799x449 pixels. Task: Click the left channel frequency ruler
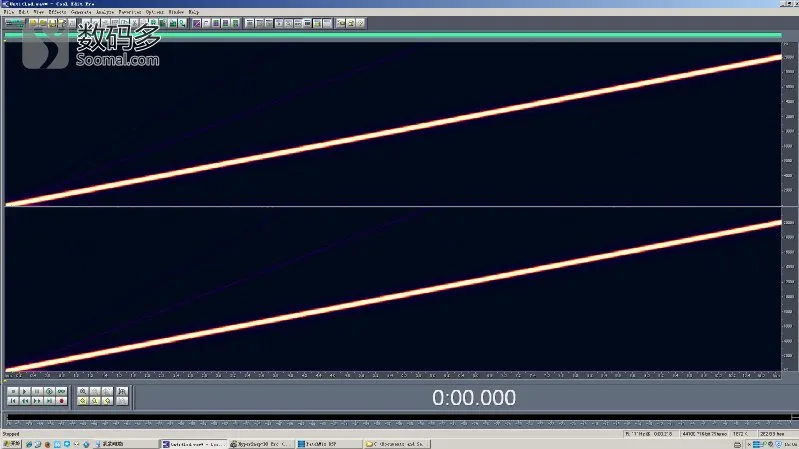point(789,124)
